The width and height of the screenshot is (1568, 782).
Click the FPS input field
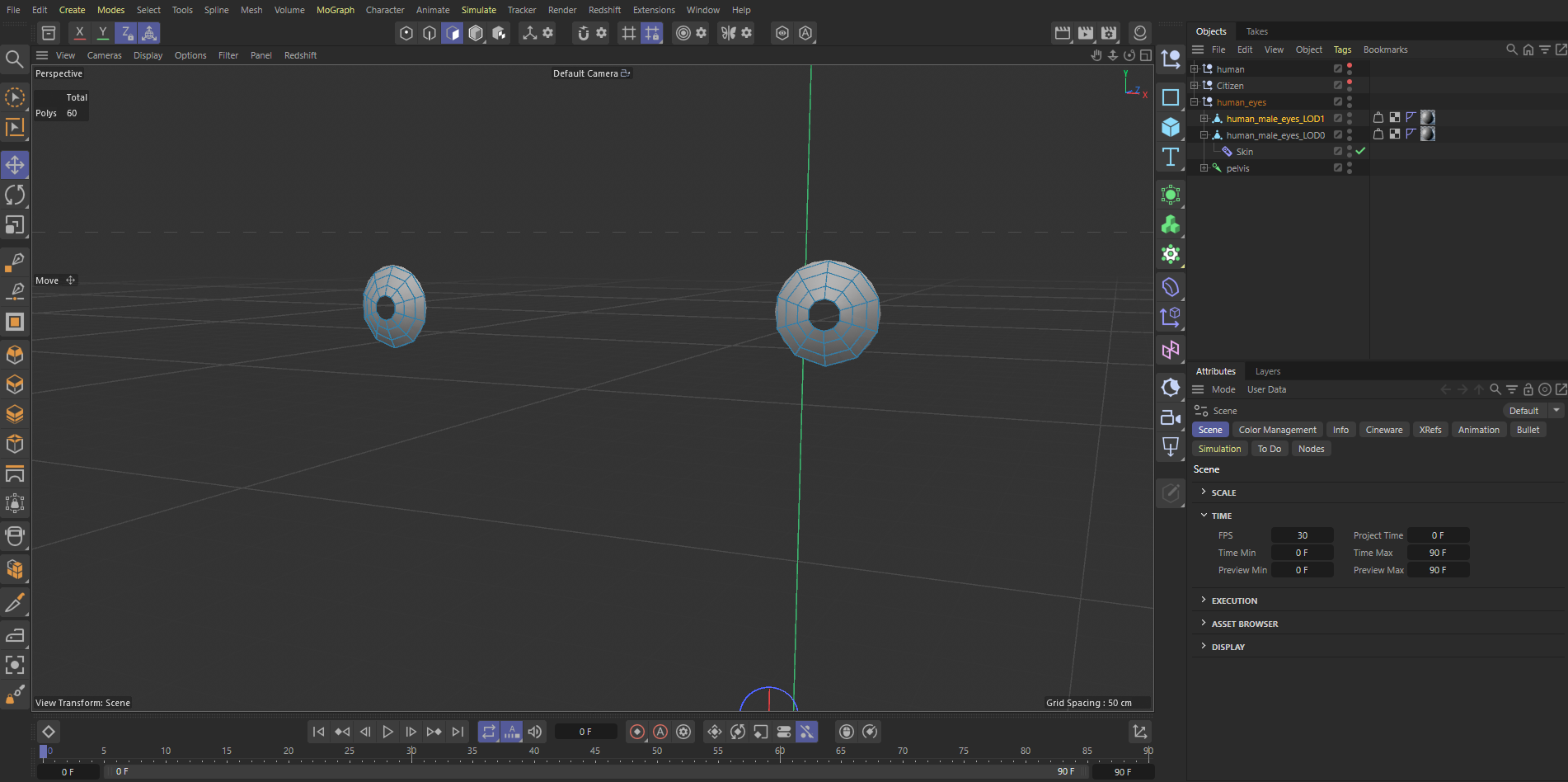1302,535
